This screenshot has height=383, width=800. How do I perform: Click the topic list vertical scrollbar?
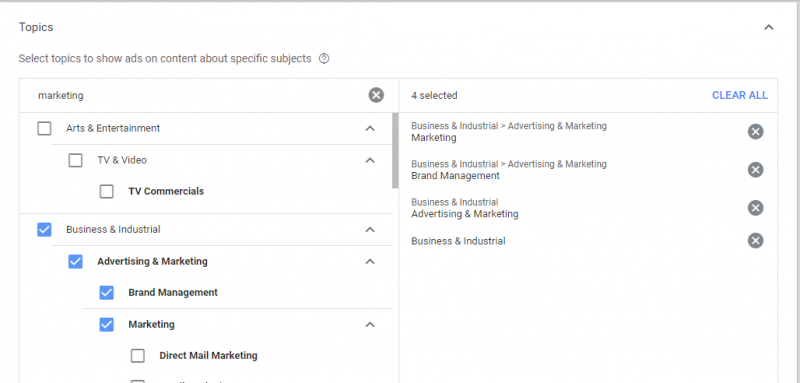click(x=395, y=150)
